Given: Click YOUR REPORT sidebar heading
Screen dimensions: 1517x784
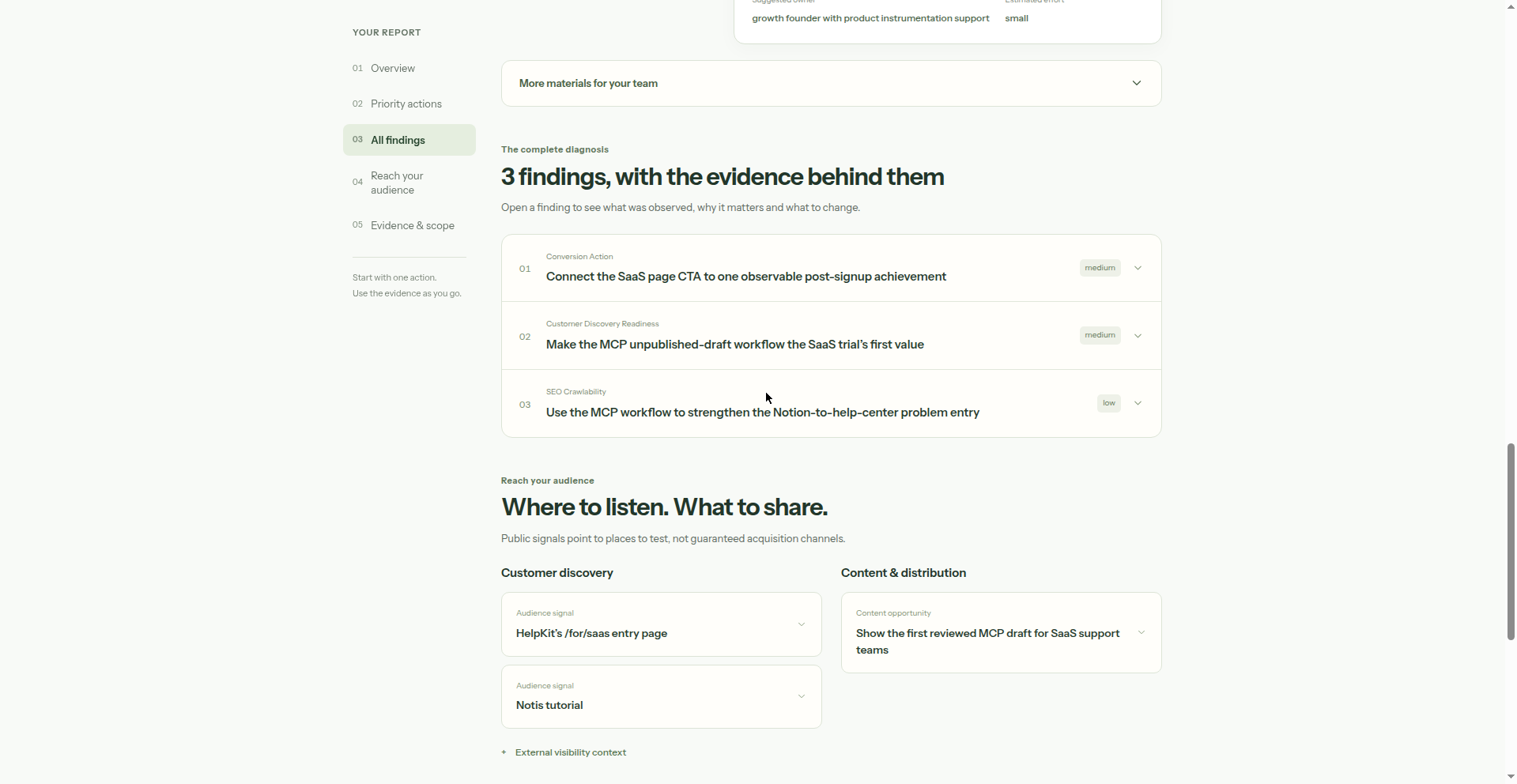Looking at the screenshot, I should pyautogui.click(x=387, y=32).
